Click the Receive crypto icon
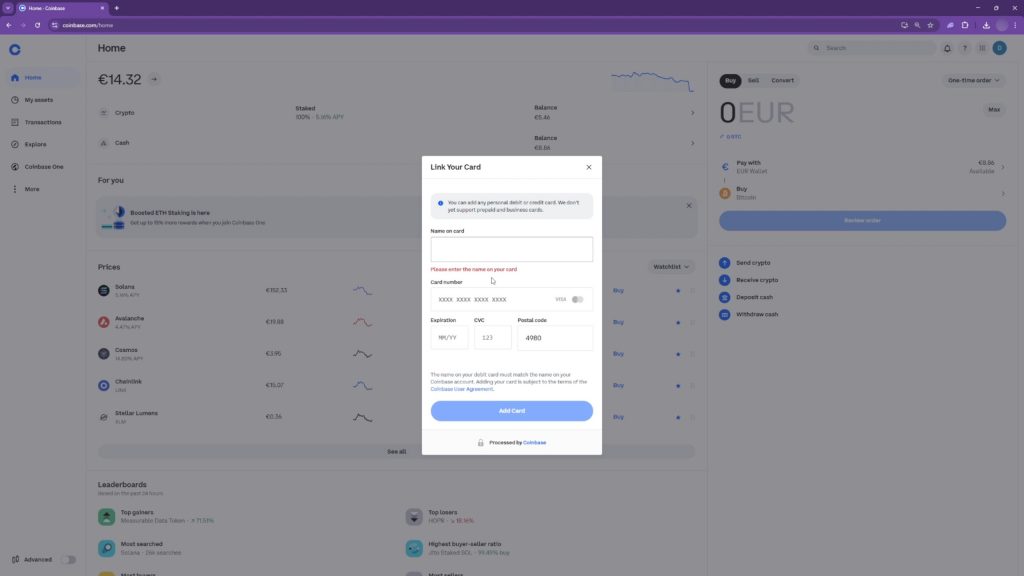1024x576 pixels. [724, 280]
